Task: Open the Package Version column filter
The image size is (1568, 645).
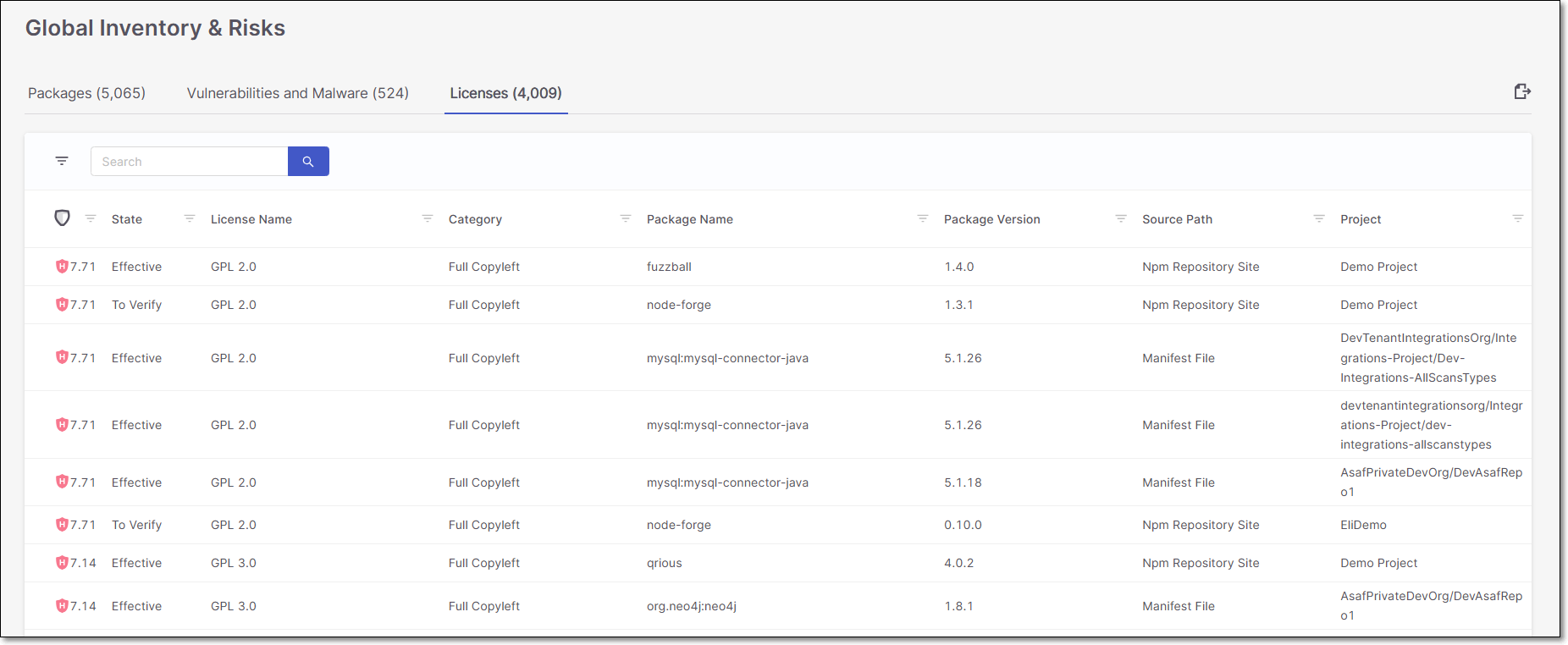Action: [x=1121, y=218]
